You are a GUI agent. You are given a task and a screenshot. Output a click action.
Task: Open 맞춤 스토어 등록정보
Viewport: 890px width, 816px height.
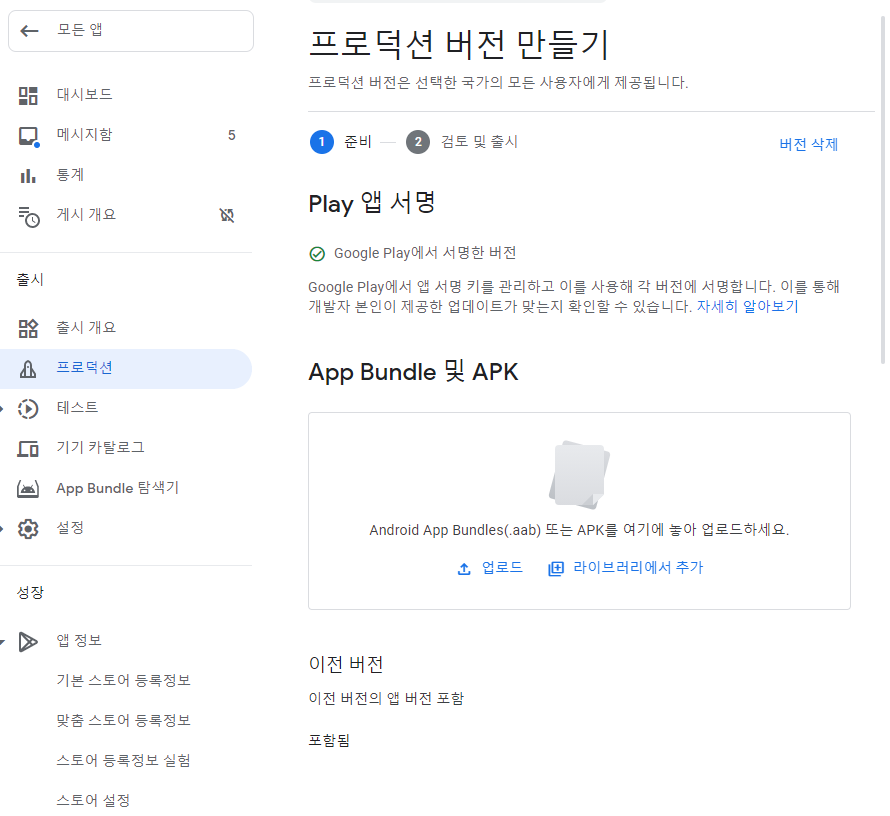pyautogui.click(x=123, y=721)
